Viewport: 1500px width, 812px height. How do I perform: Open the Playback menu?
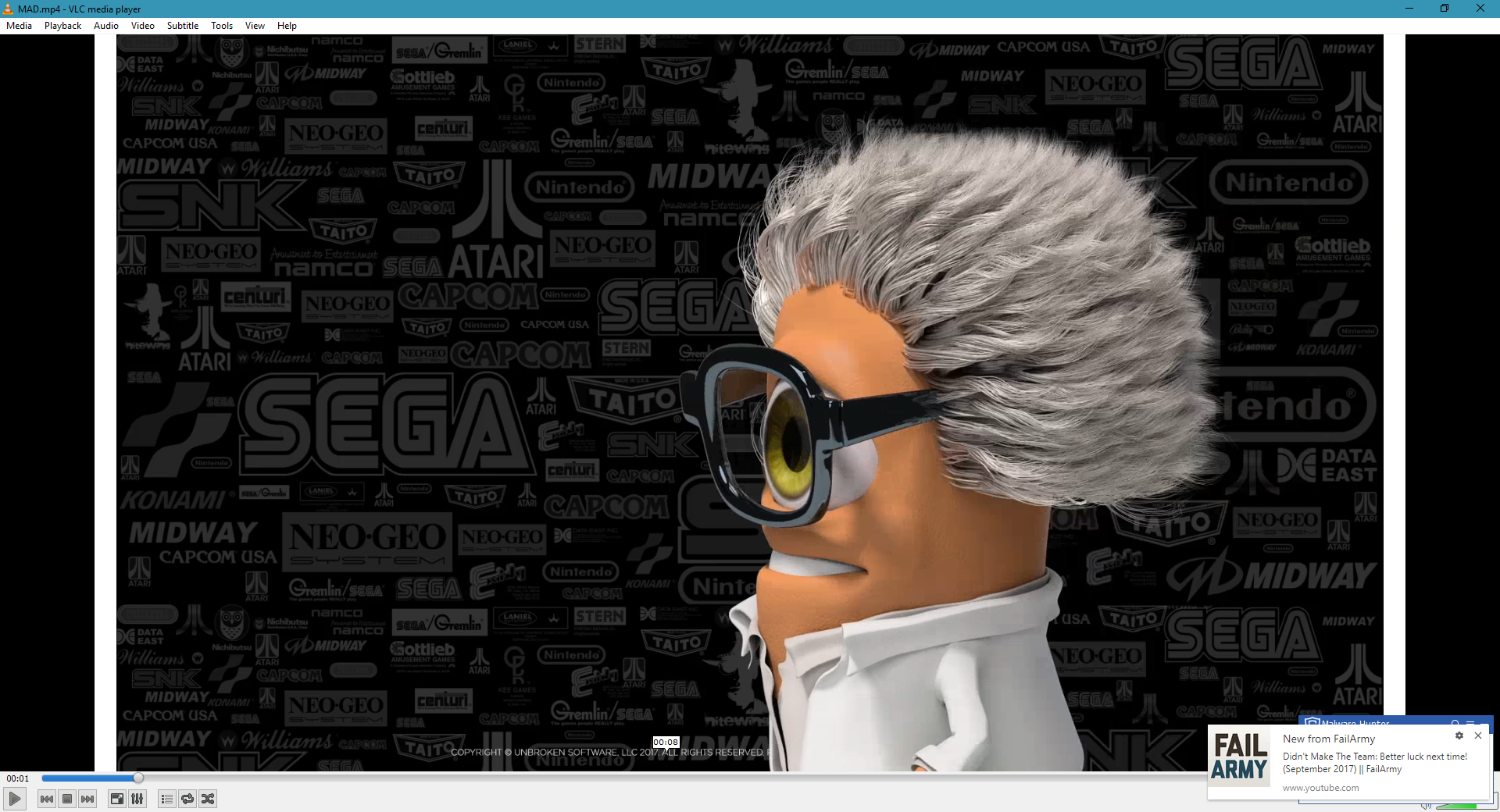pos(62,26)
